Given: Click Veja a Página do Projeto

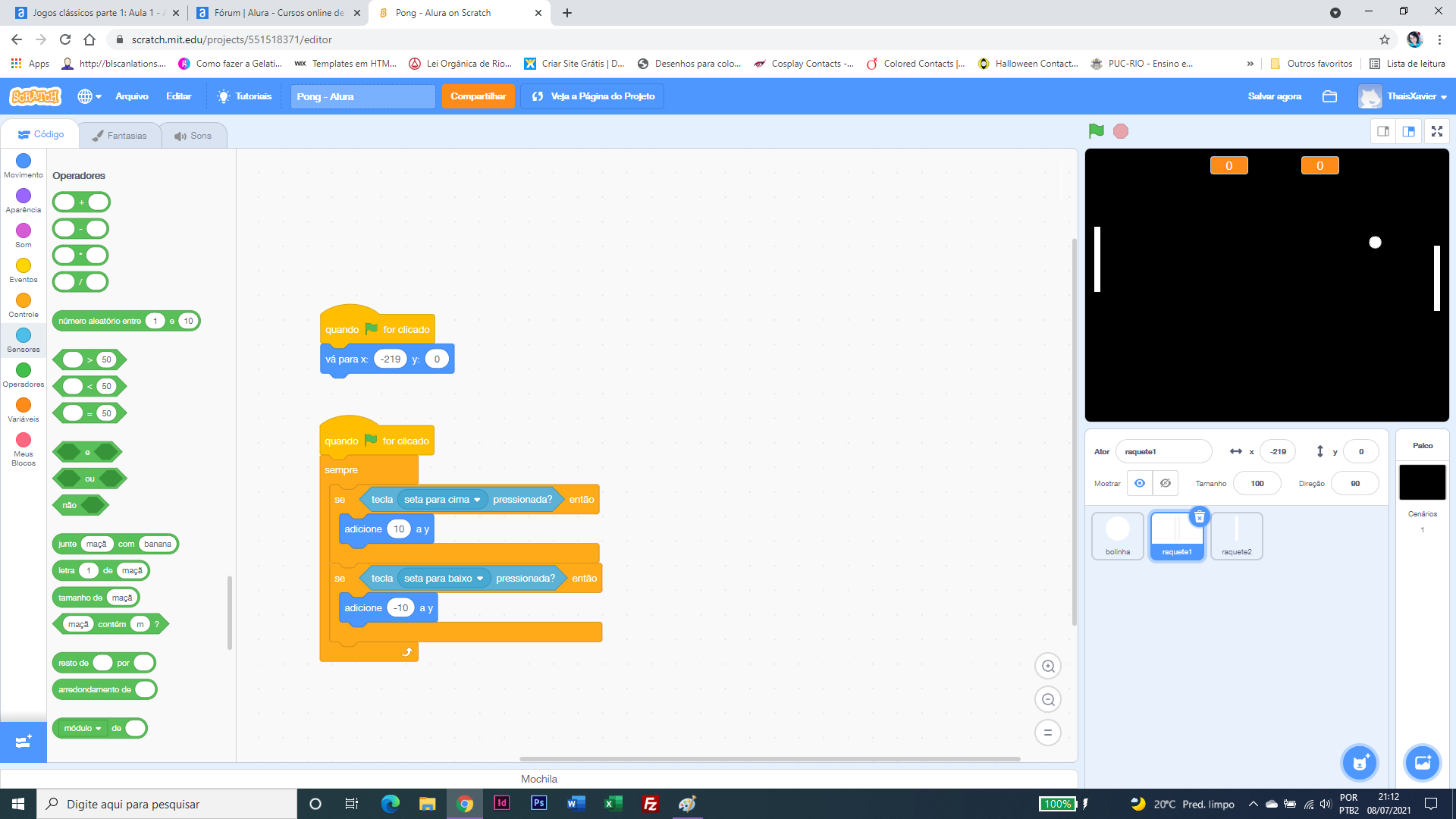Looking at the screenshot, I should [x=592, y=96].
